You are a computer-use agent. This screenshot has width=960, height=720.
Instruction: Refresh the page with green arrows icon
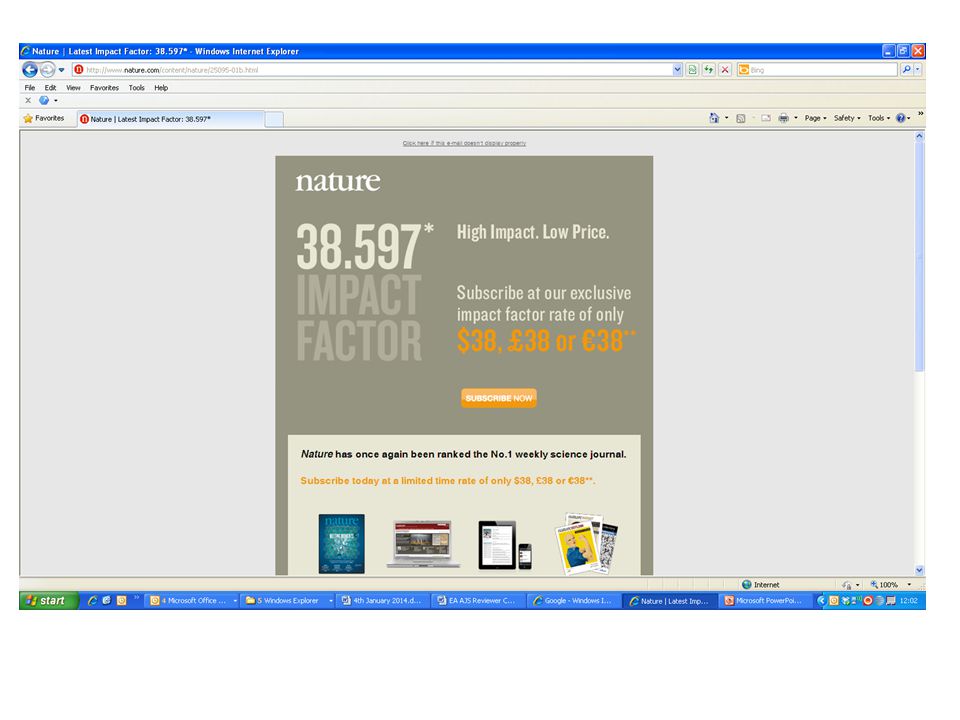click(x=708, y=70)
